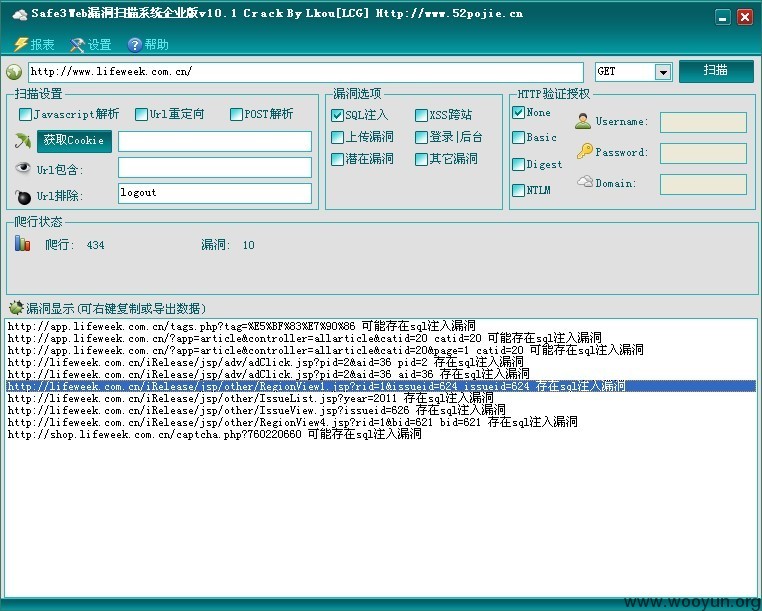Open the 报表 report menu
This screenshot has width=762, height=611.
[x=34, y=45]
